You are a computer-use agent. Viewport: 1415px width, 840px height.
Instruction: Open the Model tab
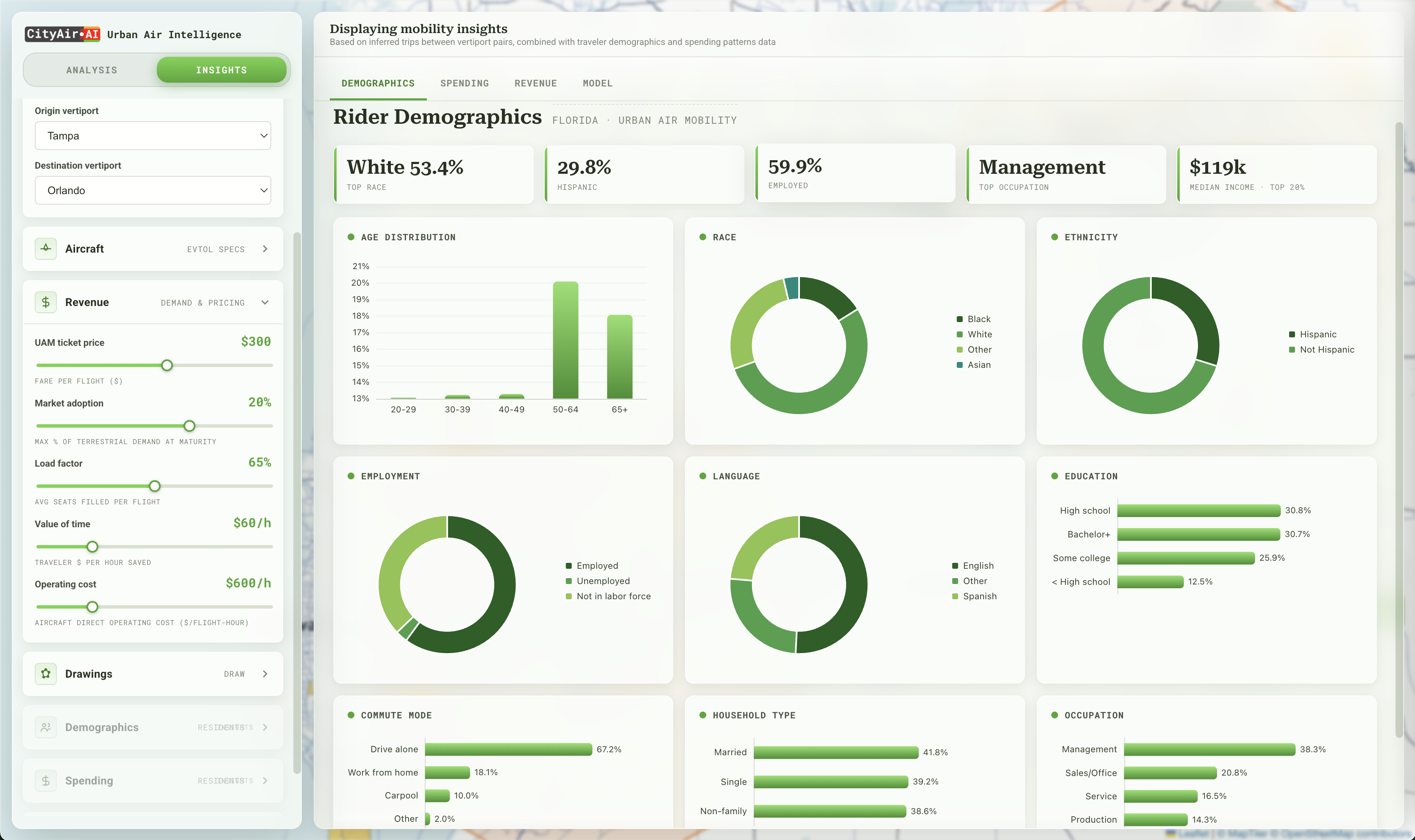[x=598, y=83]
